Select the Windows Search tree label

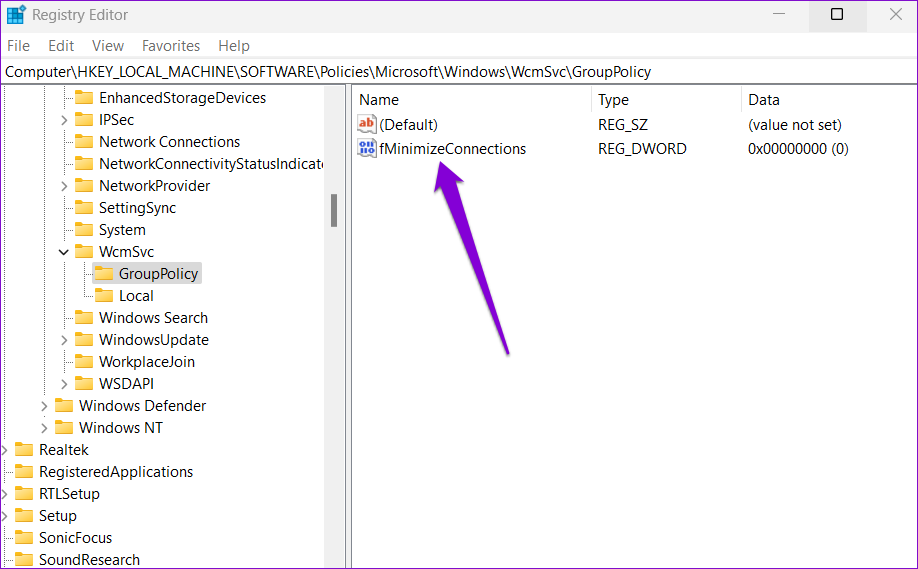(x=153, y=317)
